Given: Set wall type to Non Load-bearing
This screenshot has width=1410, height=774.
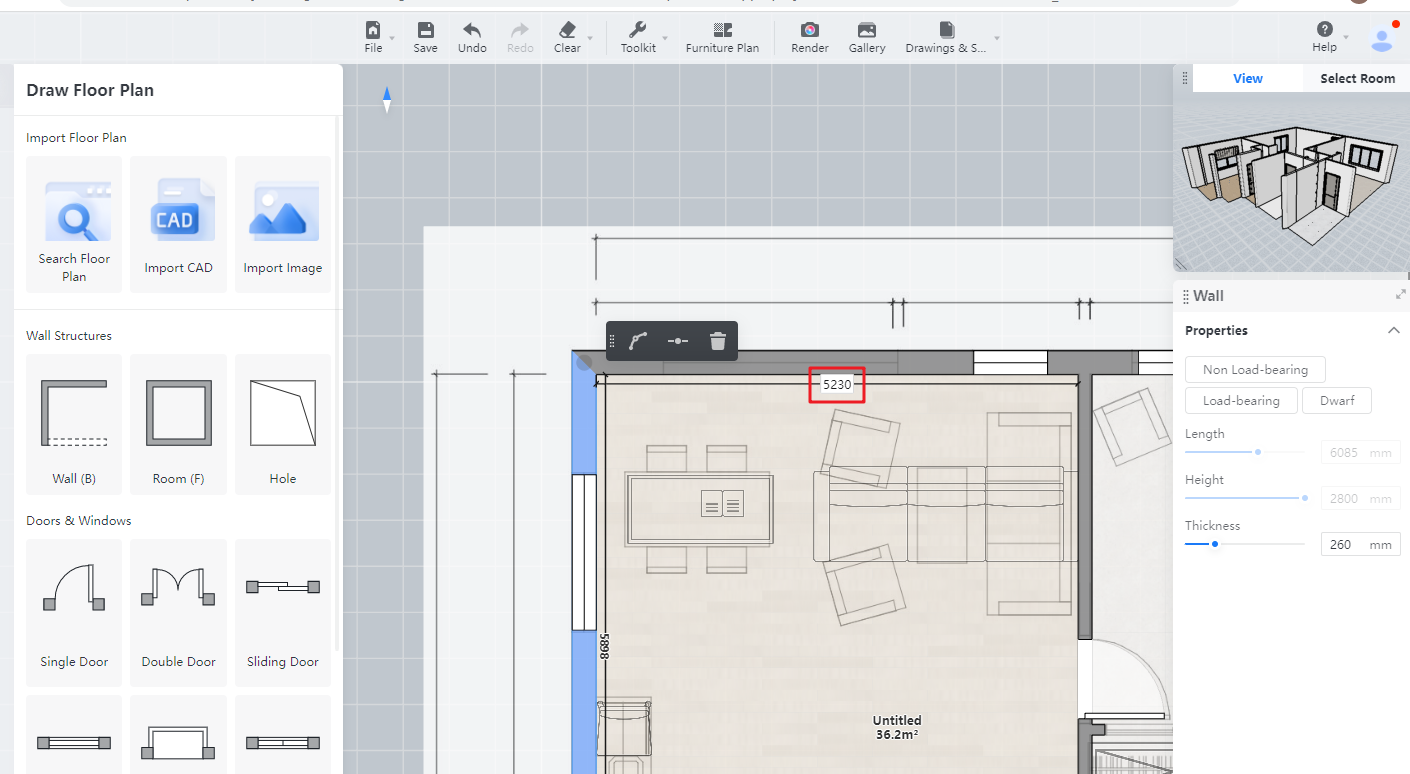Looking at the screenshot, I should (x=1254, y=370).
